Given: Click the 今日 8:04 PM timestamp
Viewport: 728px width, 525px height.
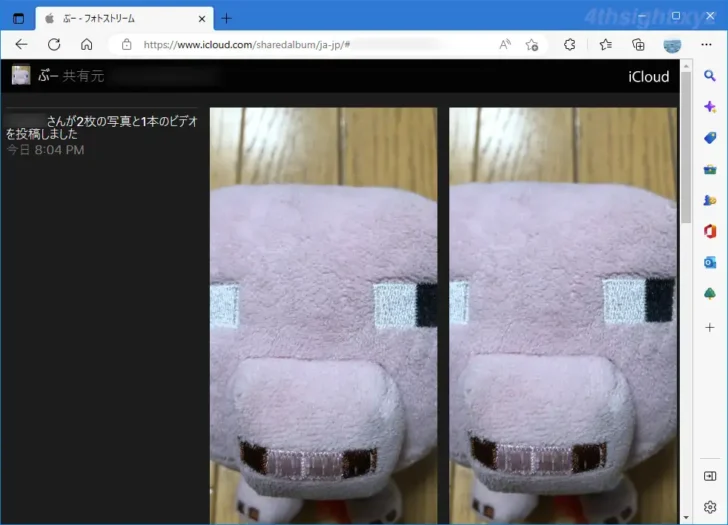Looking at the screenshot, I should point(45,150).
